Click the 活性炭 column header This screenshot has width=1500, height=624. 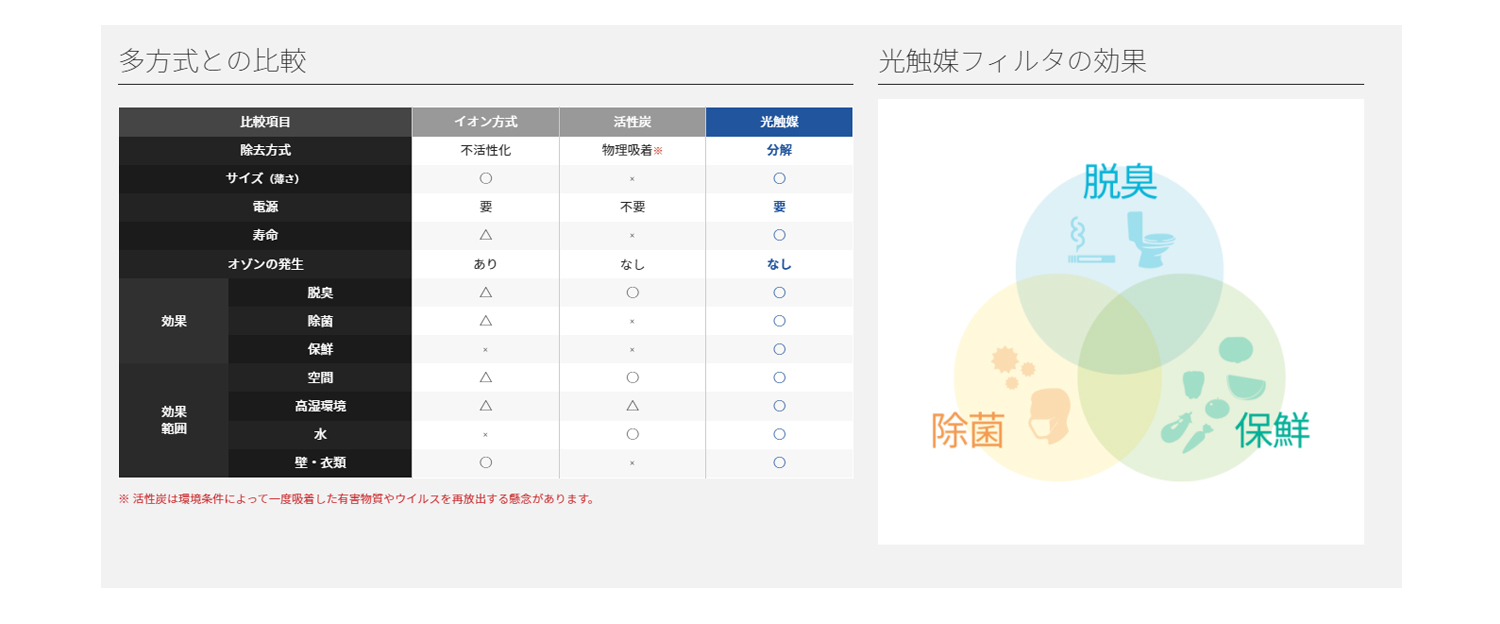click(632, 122)
